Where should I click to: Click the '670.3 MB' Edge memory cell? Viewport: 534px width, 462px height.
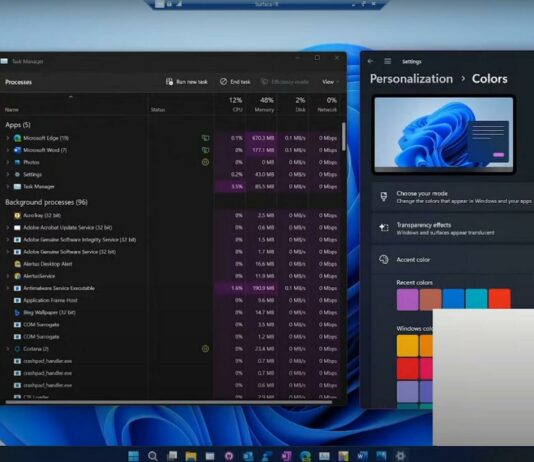262,138
